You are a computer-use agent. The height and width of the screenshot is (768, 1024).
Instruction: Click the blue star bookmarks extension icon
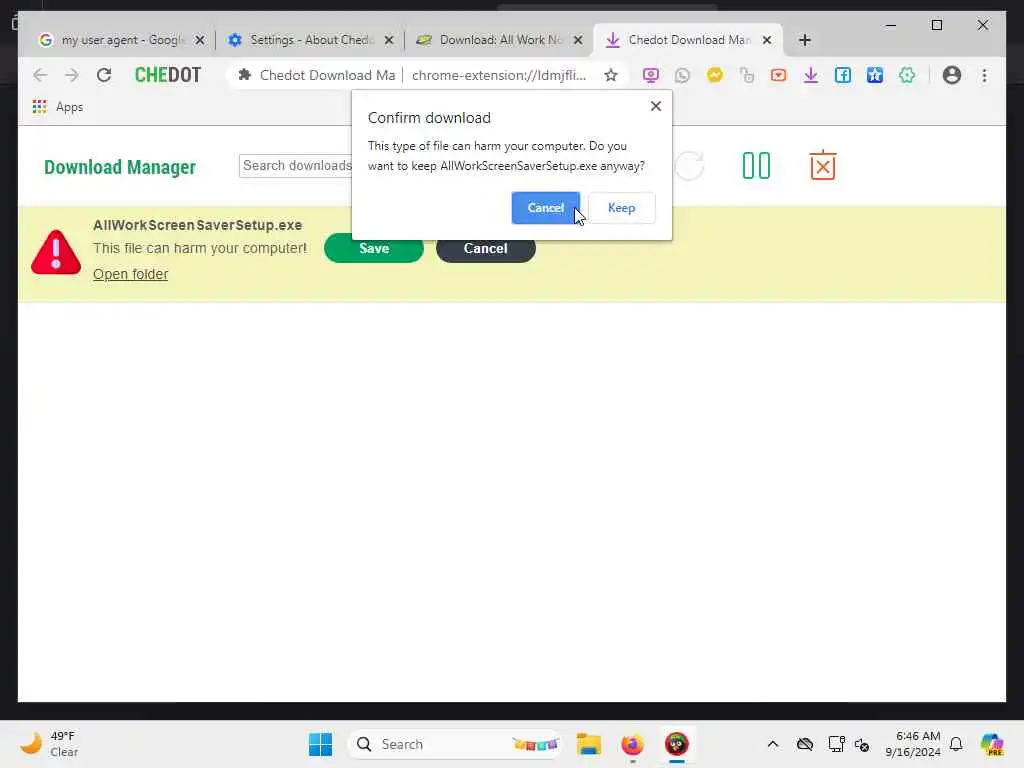[x=874, y=75]
